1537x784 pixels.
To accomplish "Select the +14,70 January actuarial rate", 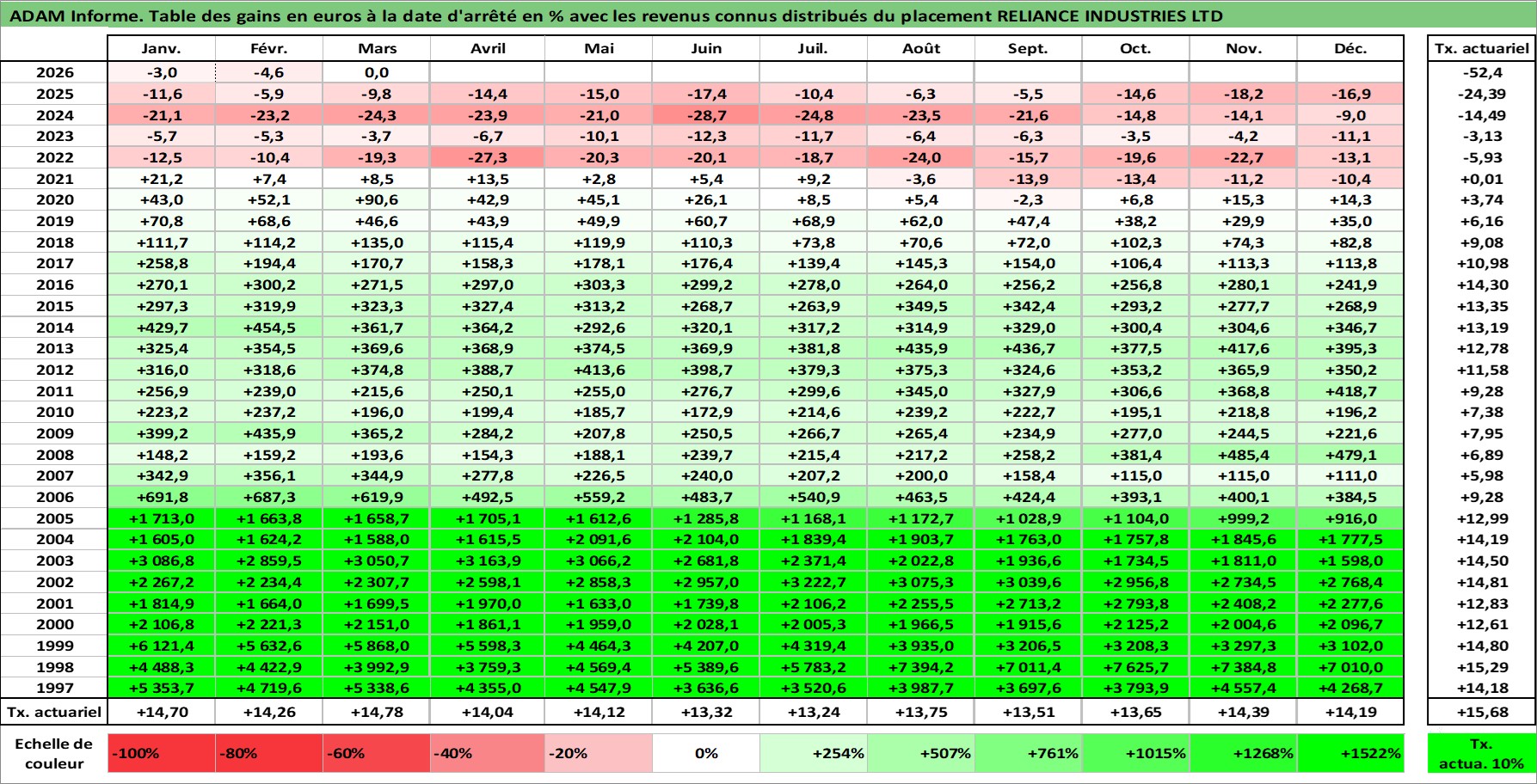I will pos(161,712).
